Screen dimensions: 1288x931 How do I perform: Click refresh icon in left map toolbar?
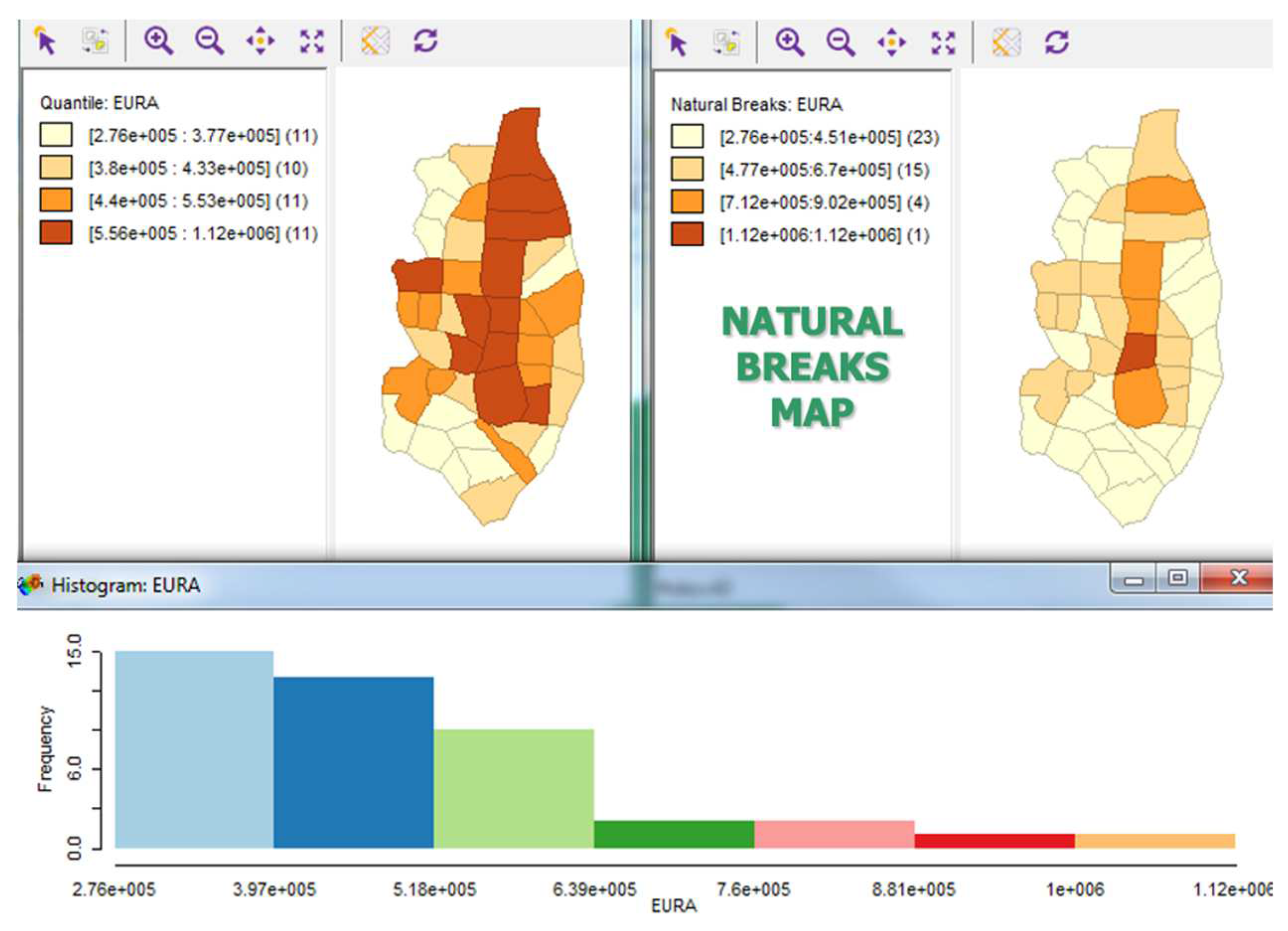click(x=425, y=41)
